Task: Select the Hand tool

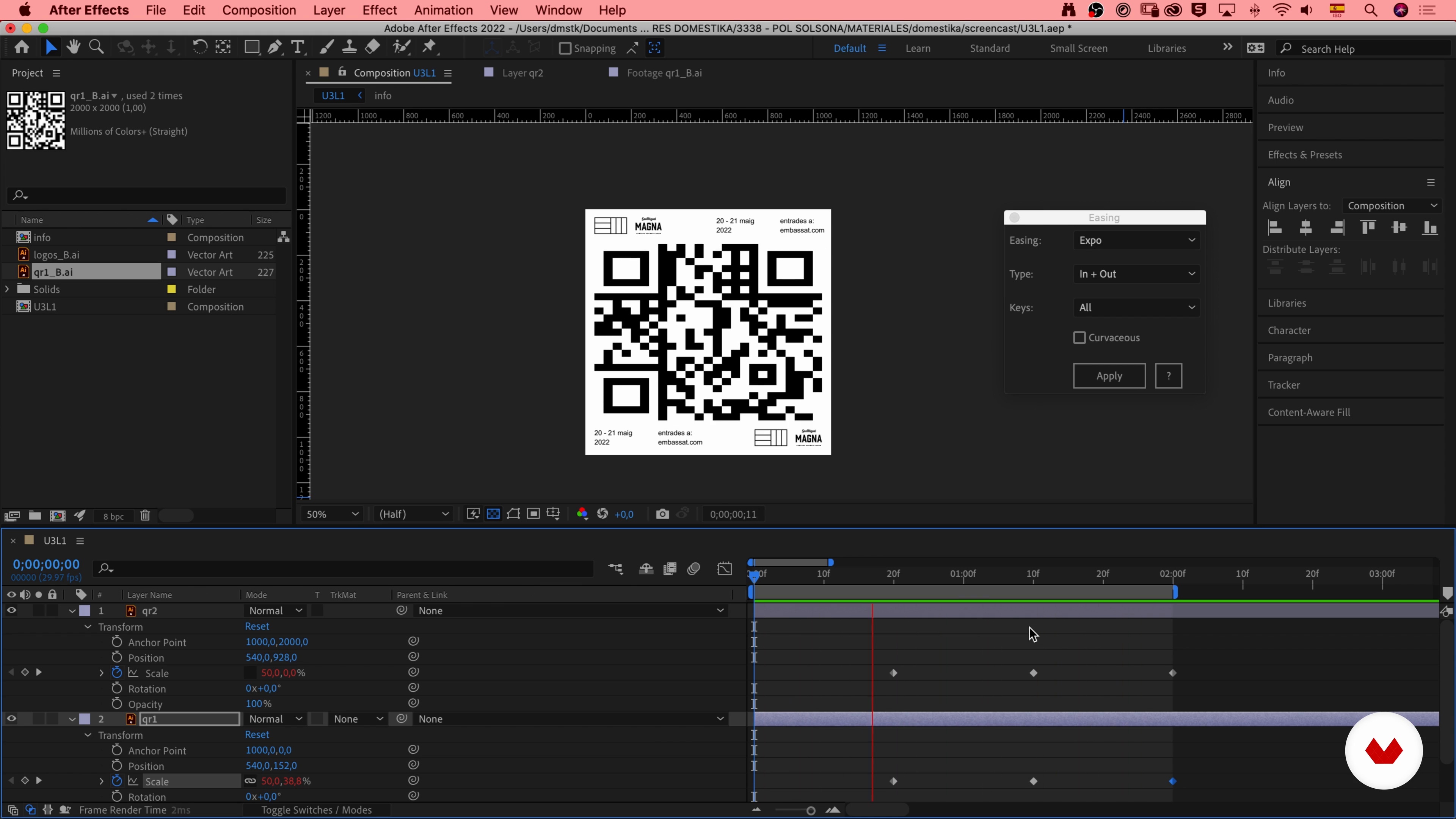Action: pyautogui.click(x=73, y=47)
